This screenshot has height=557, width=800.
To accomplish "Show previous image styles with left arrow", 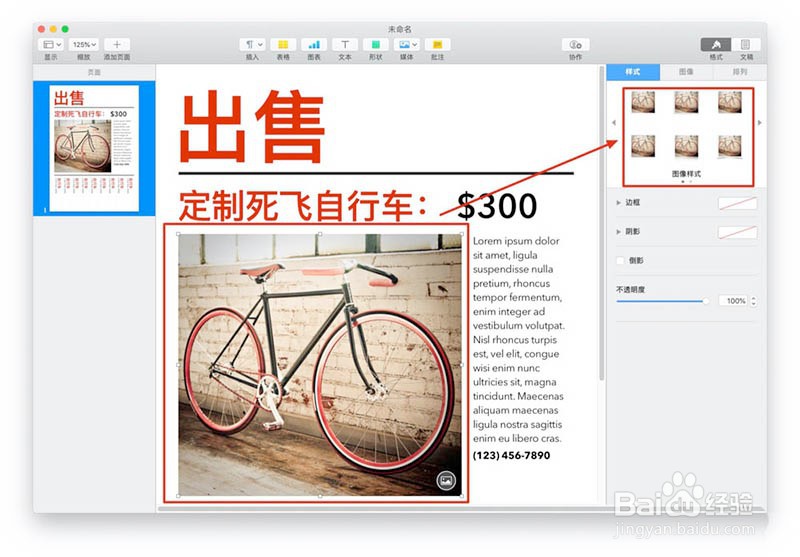I will 614,122.
